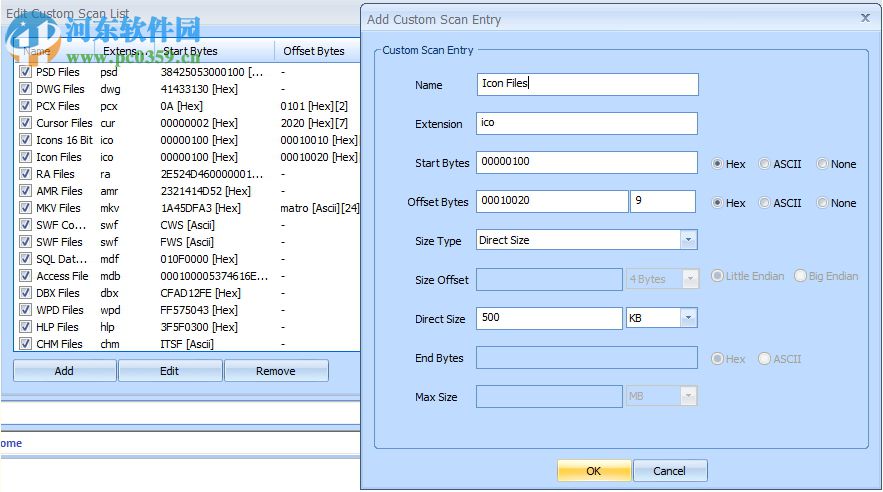Click the Offset Bytes value field

tap(552, 201)
